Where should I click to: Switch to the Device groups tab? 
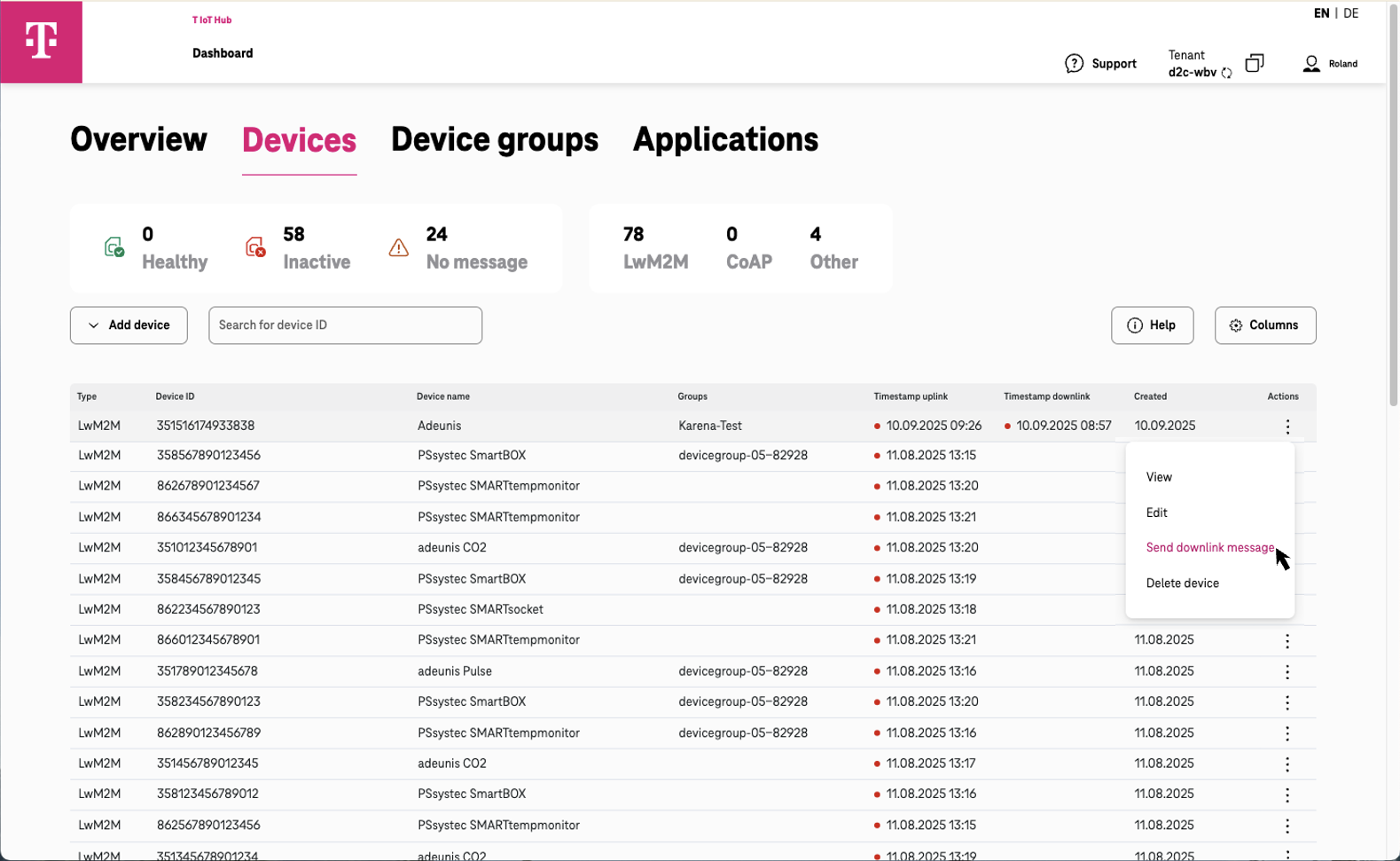click(494, 140)
